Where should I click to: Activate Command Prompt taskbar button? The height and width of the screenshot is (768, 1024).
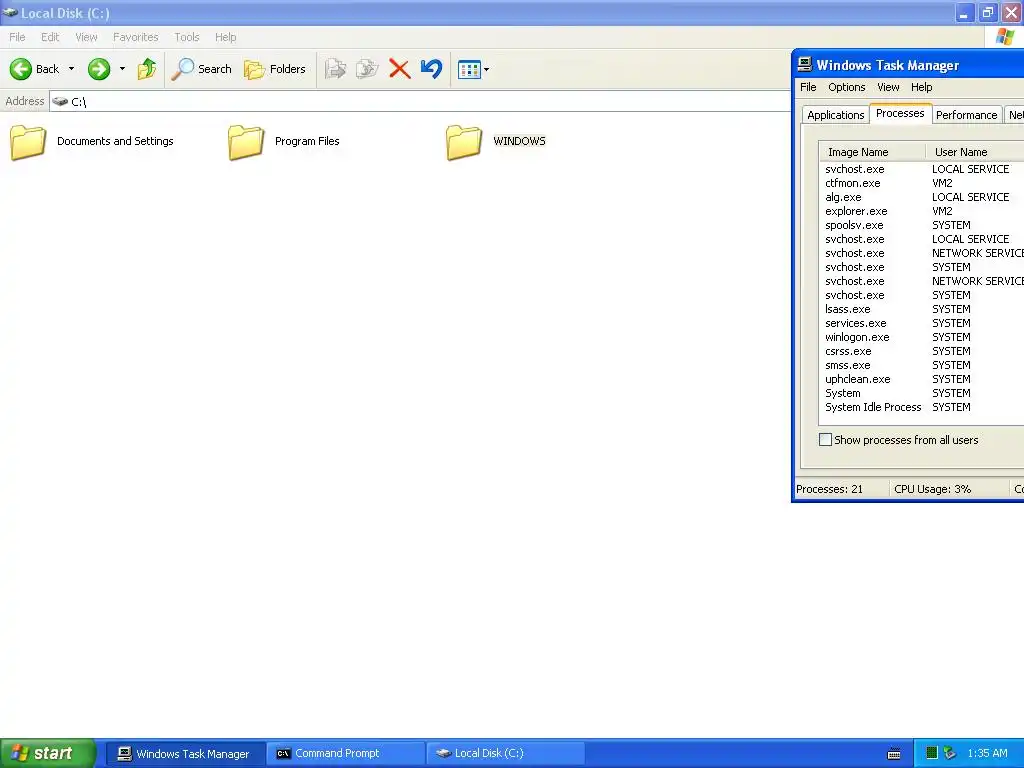tap(346, 754)
